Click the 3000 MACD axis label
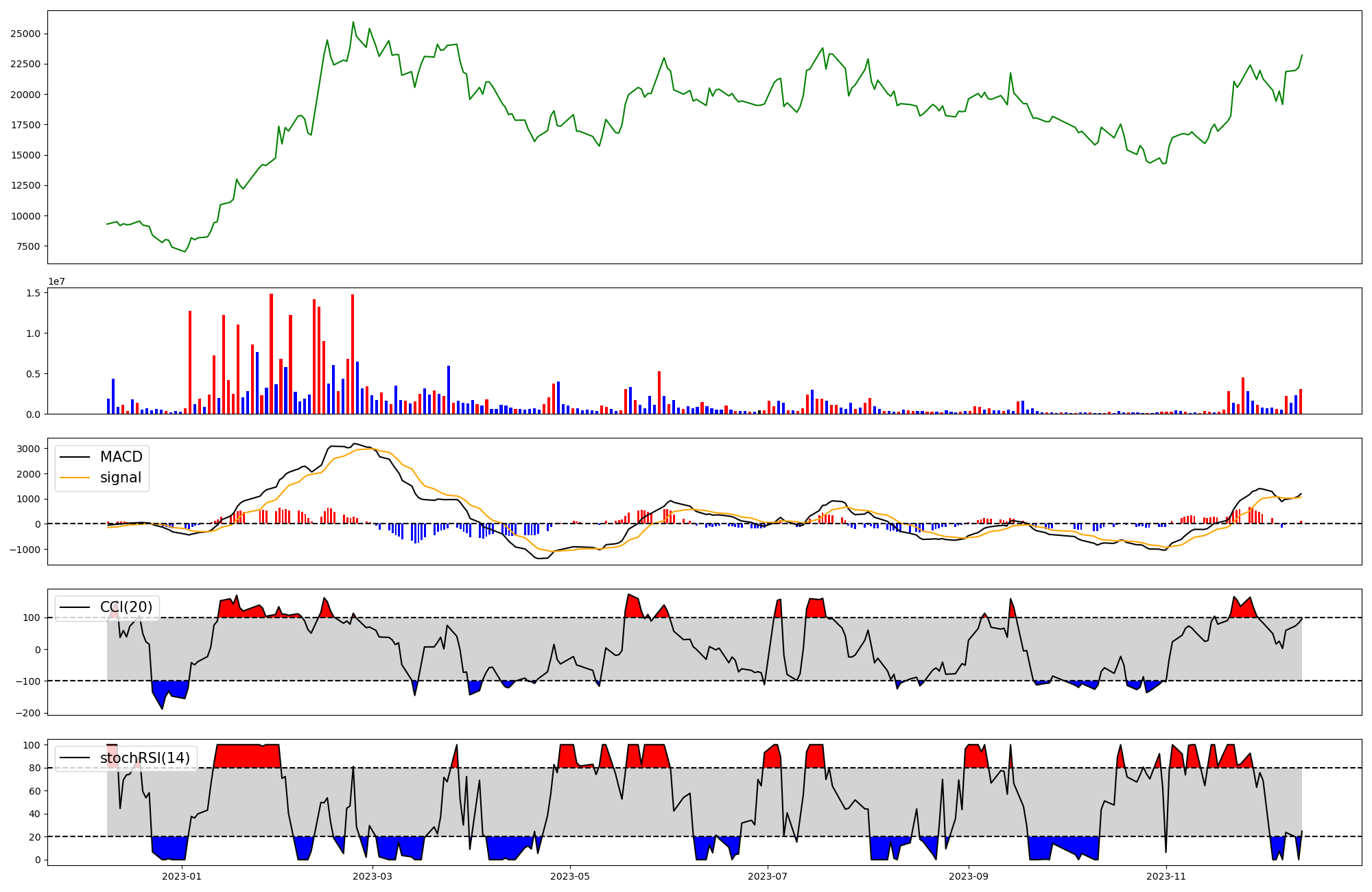 28,449
